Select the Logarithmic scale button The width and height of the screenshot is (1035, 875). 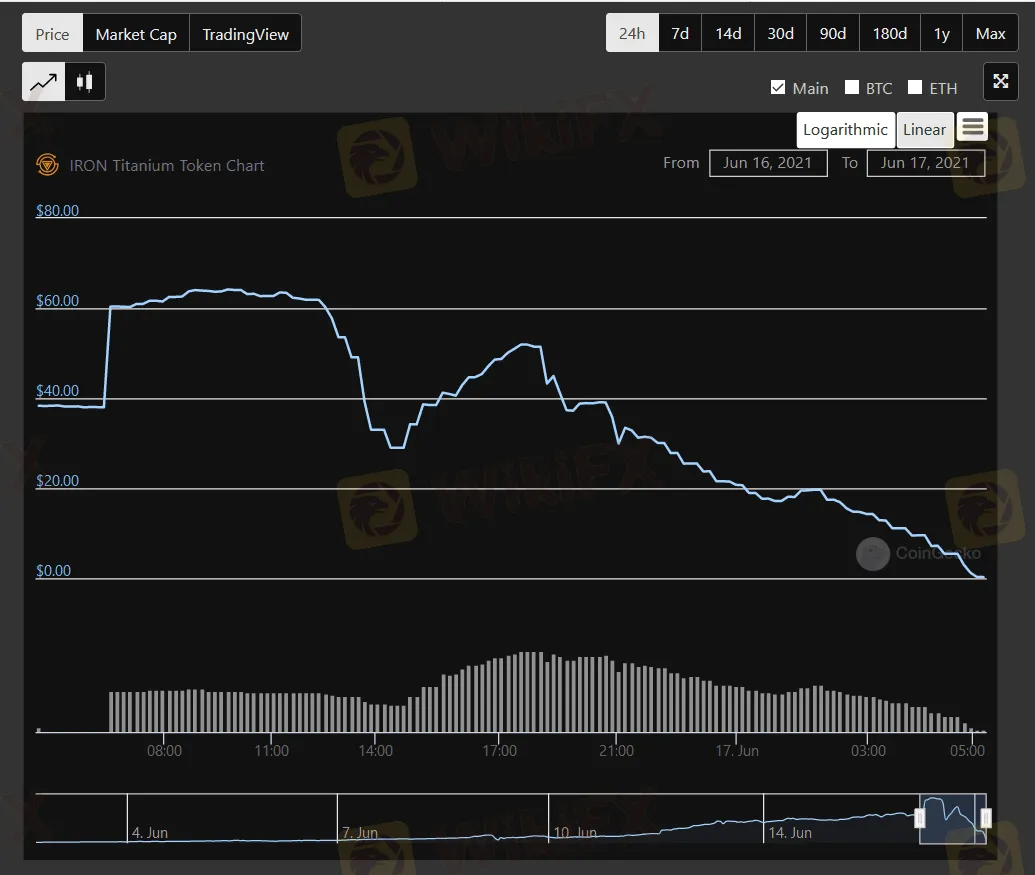[845, 130]
